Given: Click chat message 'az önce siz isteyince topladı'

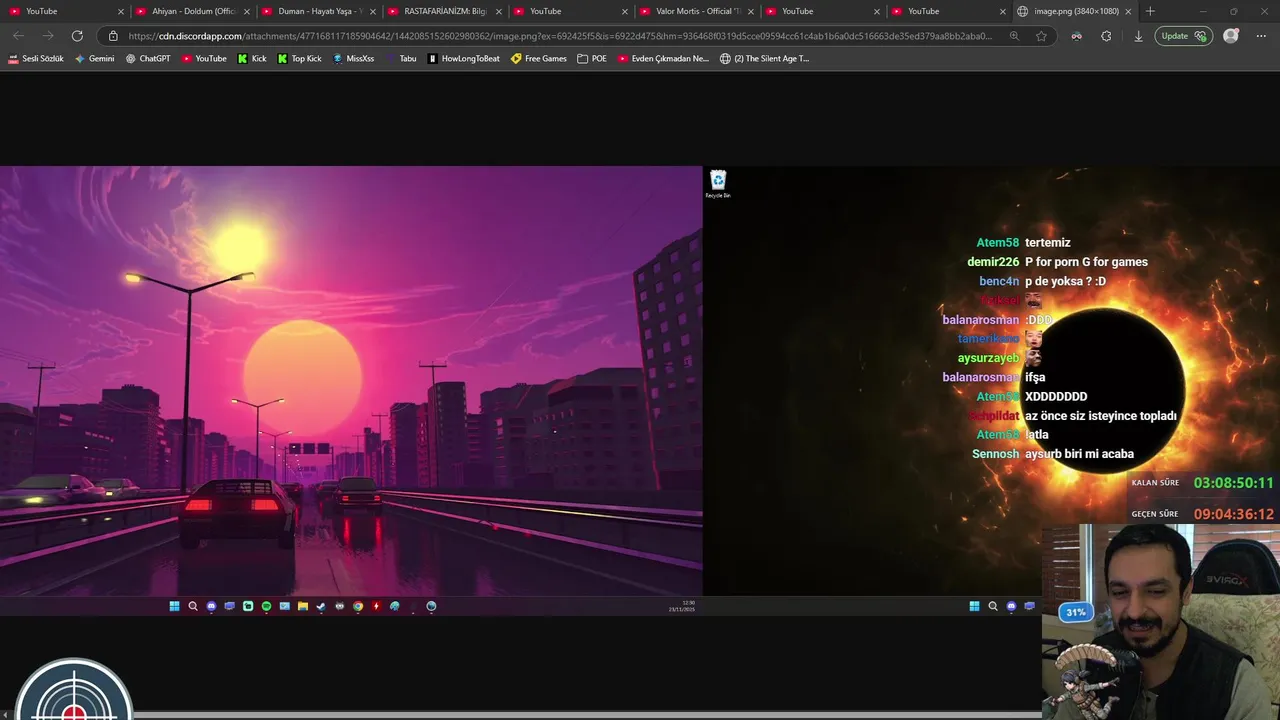Looking at the screenshot, I should [1100, 416].
